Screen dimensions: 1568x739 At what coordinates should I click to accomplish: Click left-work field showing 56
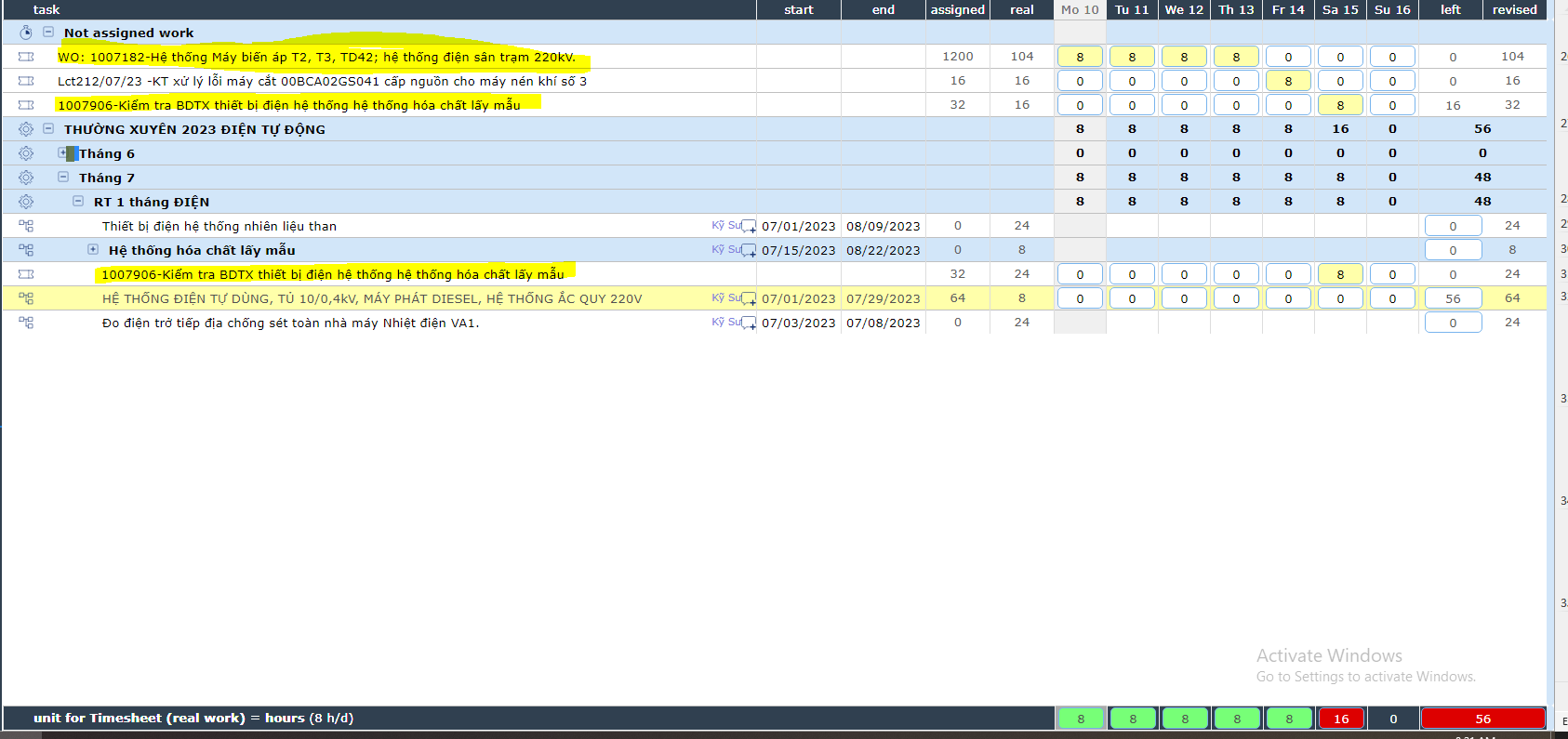pos(1453,298)
